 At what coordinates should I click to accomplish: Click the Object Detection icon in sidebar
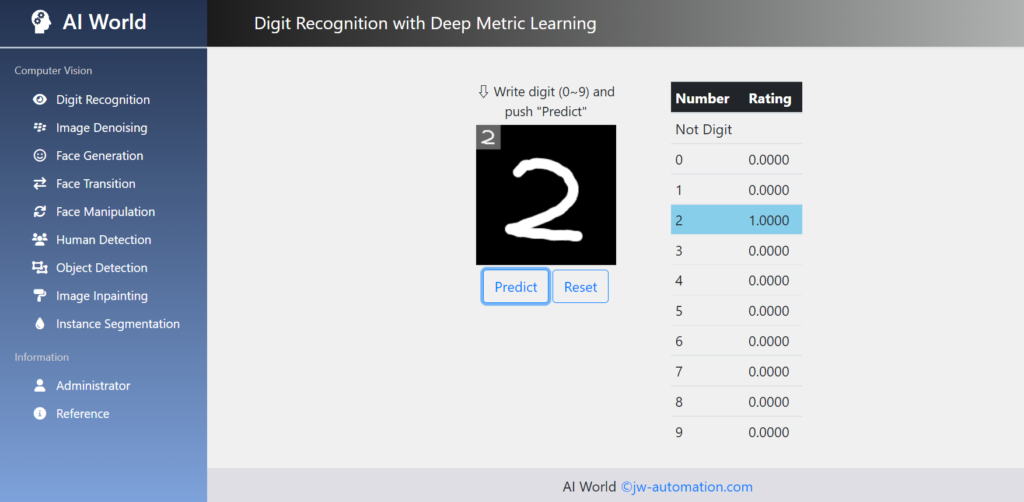point(40,268)
